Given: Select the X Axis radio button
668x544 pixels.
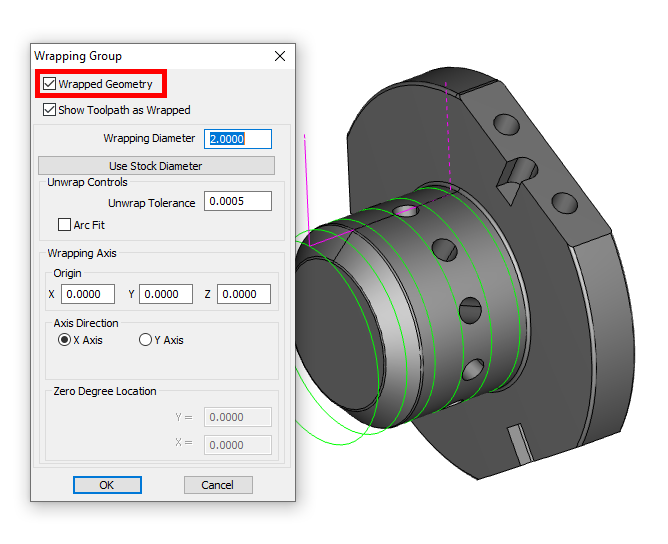Looking at the screenshot, I should [x=64, y=340].
